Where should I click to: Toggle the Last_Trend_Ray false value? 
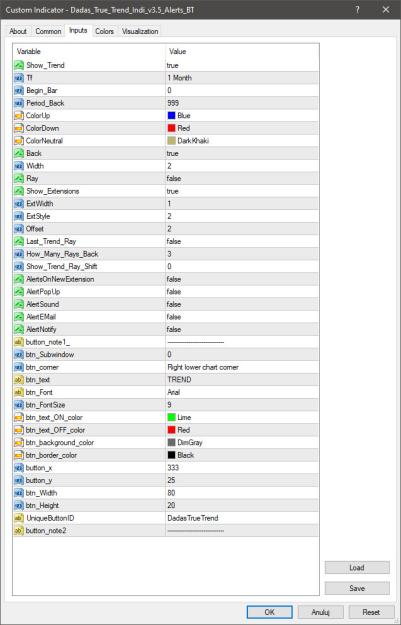pyautogui.click(x=242, y=241)
